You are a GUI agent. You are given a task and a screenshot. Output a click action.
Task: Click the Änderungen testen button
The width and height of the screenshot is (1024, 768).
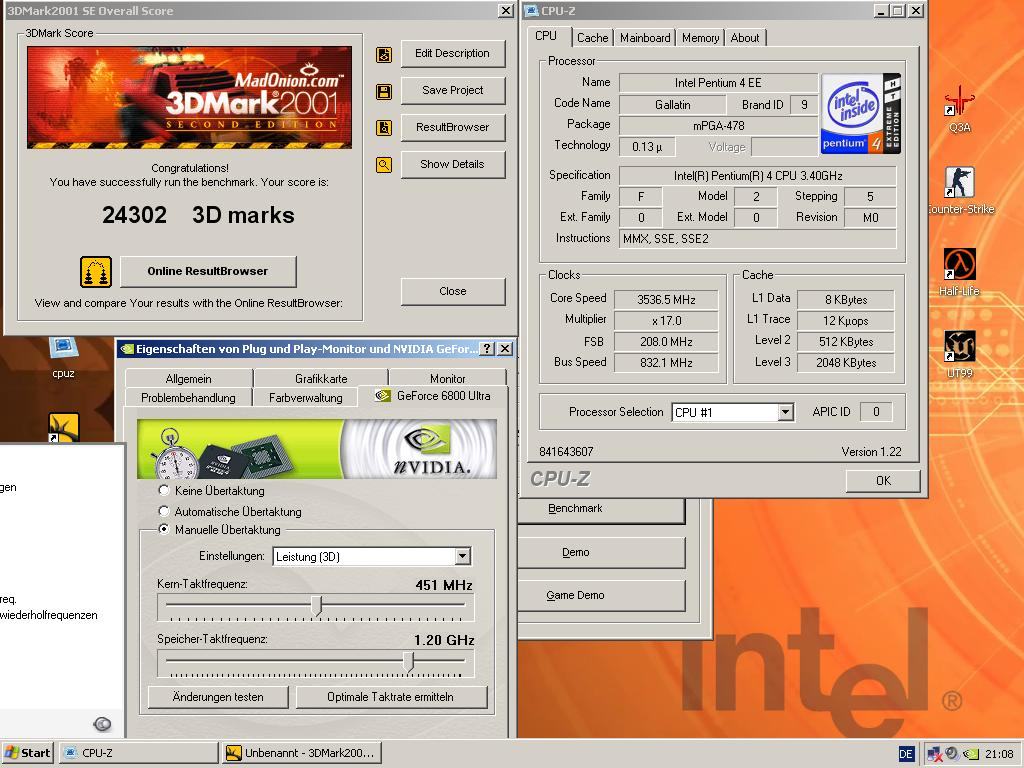(218, 697)
